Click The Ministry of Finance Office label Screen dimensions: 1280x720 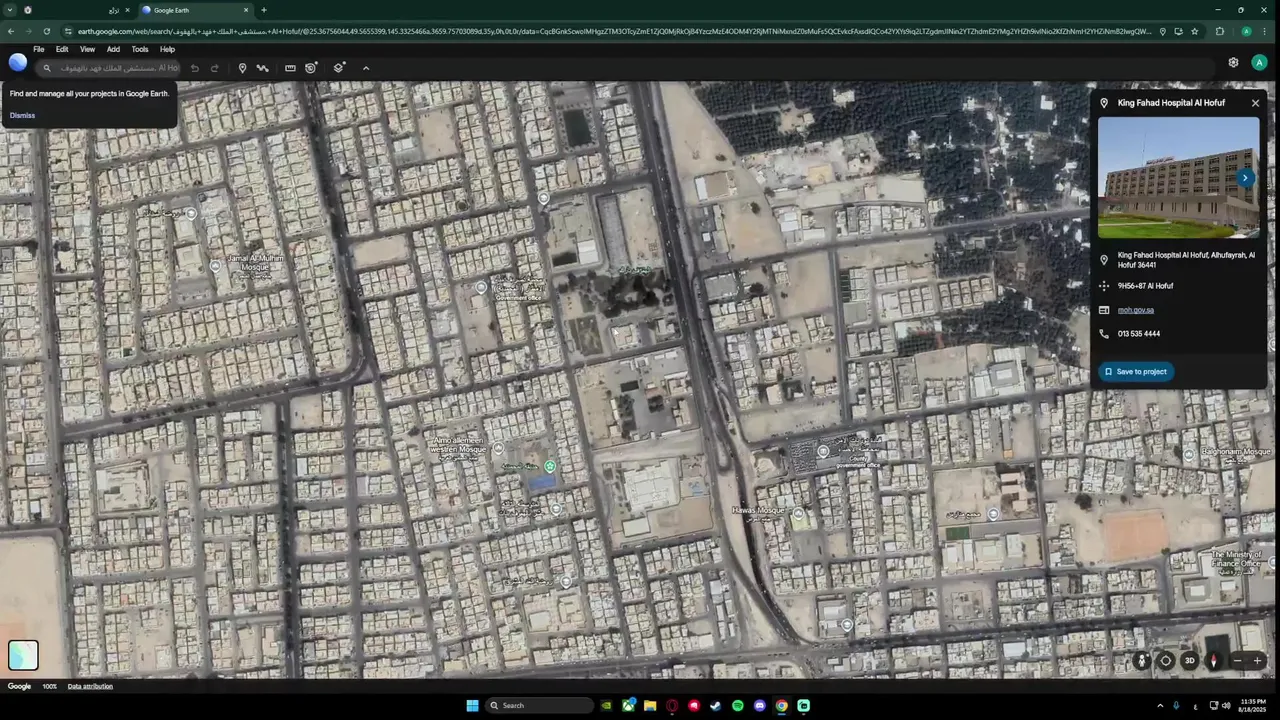(1236, 559)
